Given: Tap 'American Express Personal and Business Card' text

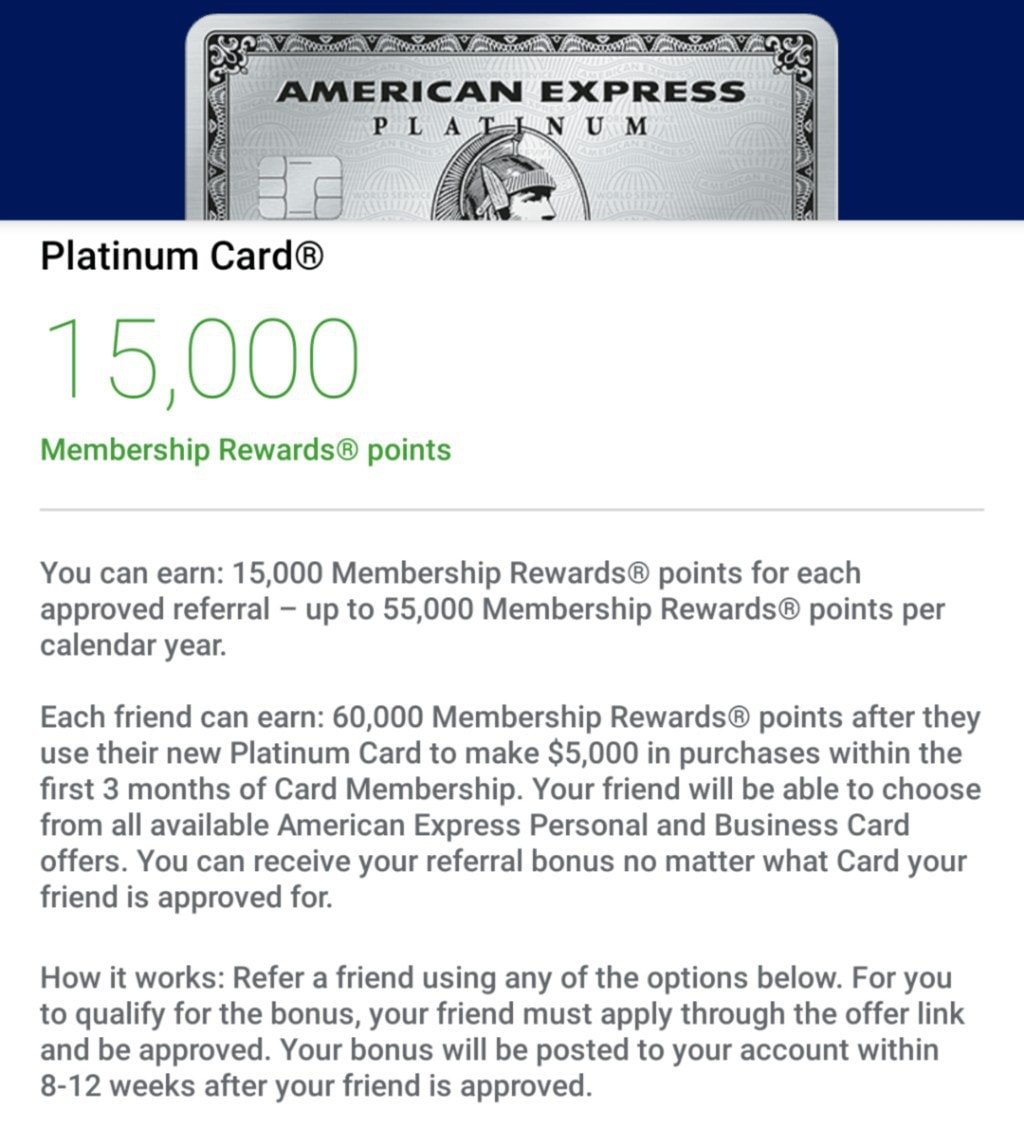Looking at the screenshot, I should 593,825.
